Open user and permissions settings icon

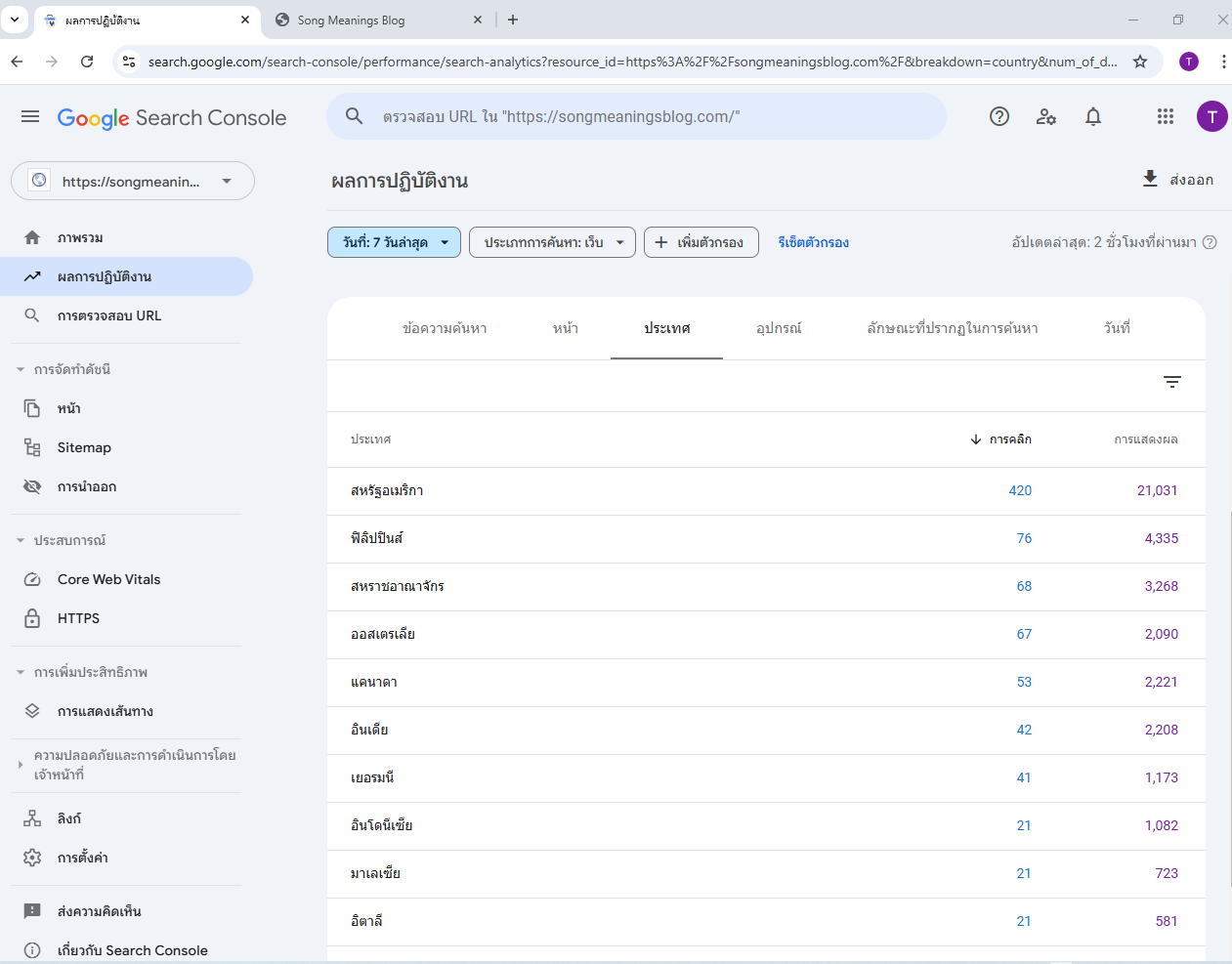[1046, 116]
